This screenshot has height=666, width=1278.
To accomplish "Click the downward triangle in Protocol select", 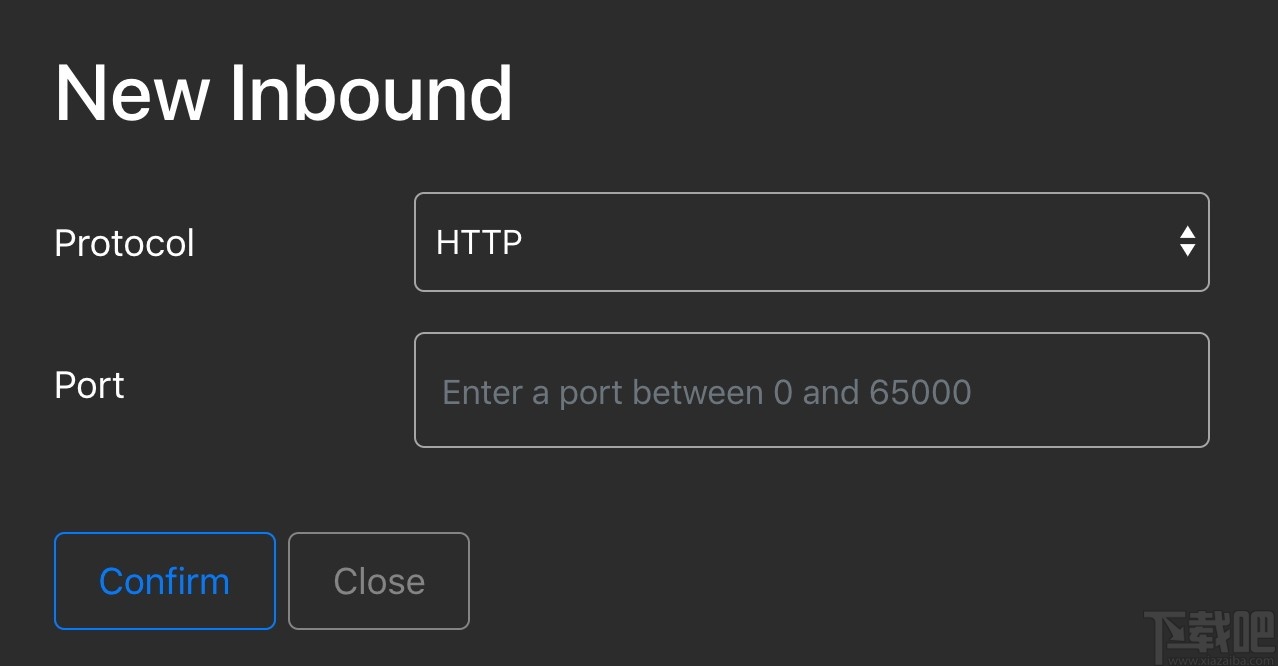I will pos(1187,250).
